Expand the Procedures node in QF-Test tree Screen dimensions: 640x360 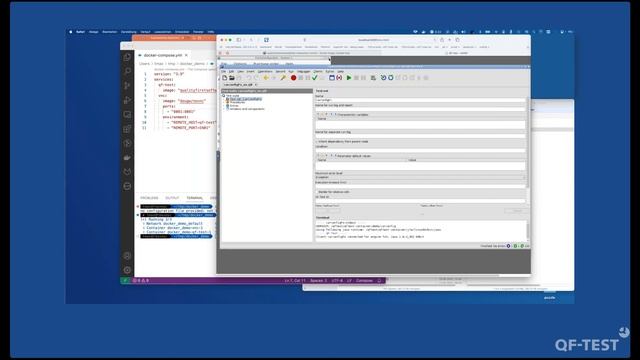click(x=225, y=102)
